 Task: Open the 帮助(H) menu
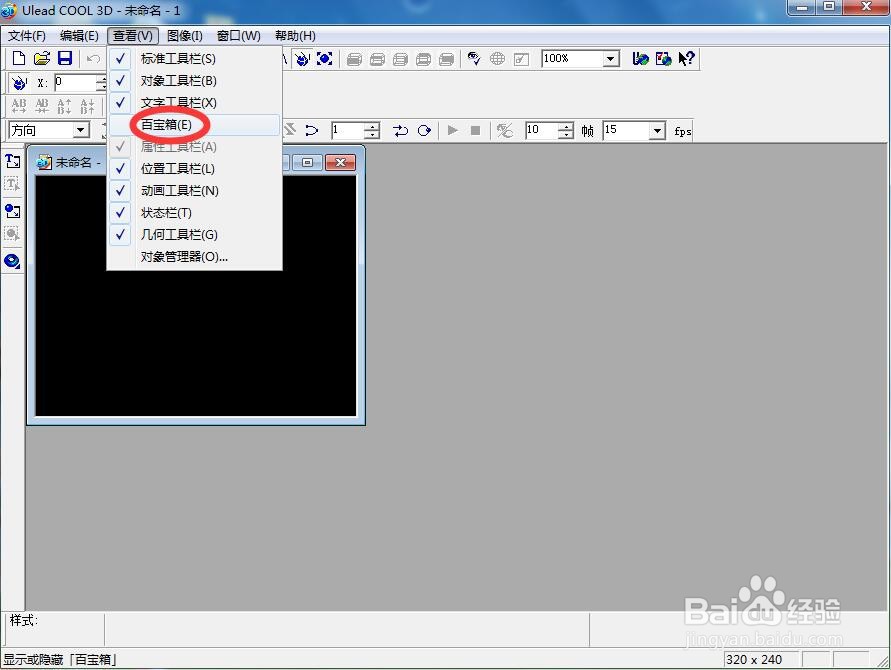(295, 36)
